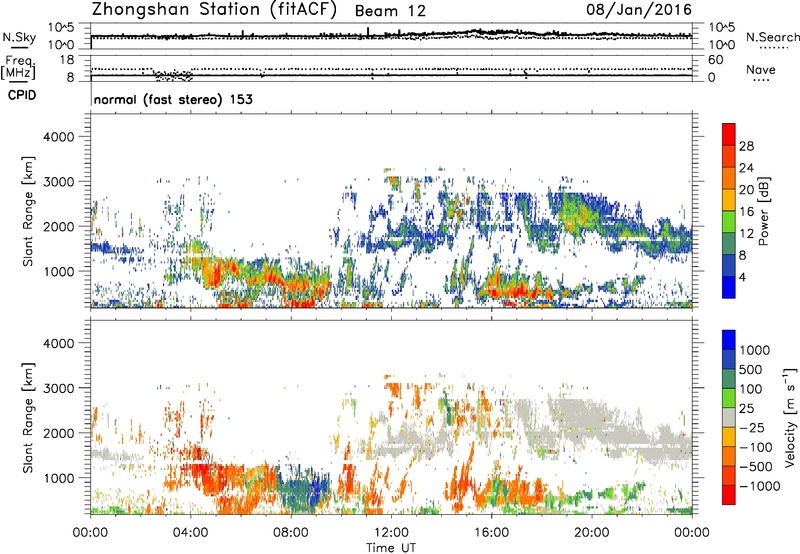
Task: Click the '12:00' time axis tick
Action: 391,533
